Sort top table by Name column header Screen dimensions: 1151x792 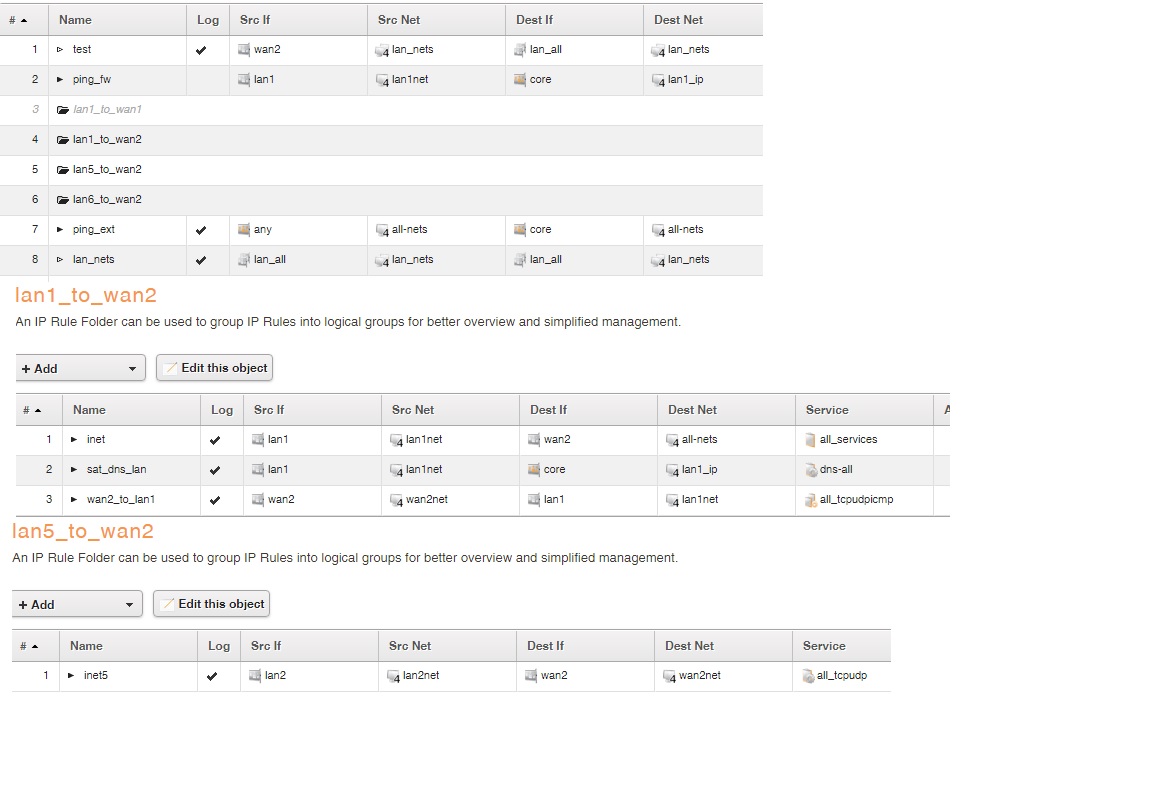pos(75,20)
